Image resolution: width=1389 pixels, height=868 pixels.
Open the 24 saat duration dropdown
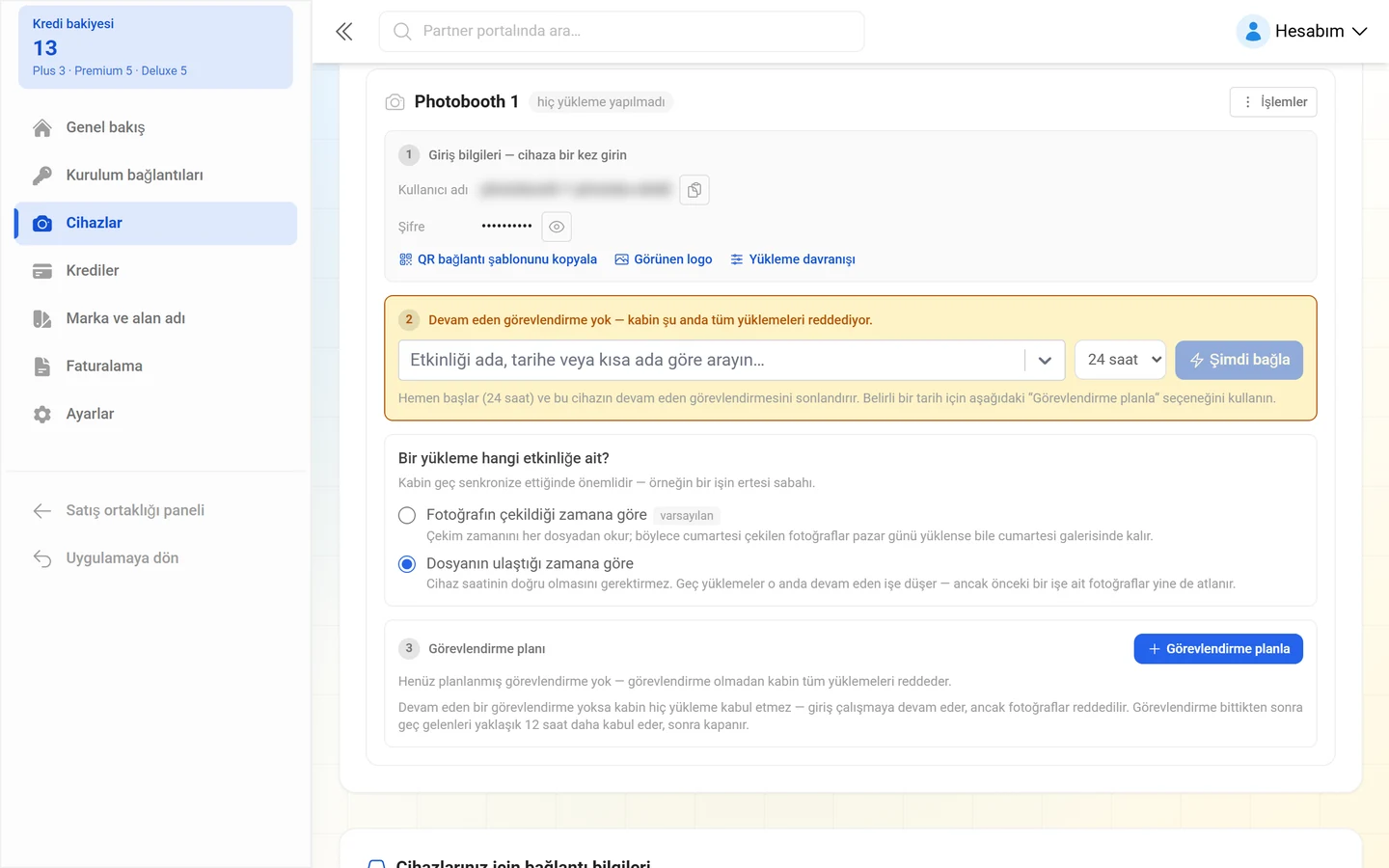click(1120, 360)
